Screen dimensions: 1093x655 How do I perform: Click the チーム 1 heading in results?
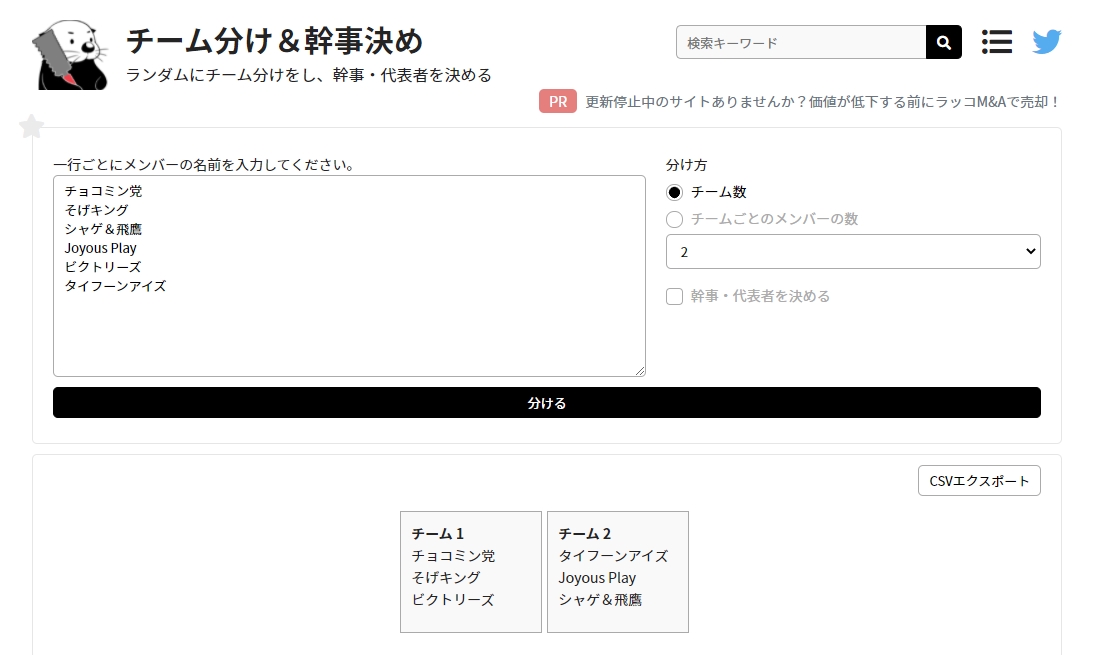click(438, 534)
